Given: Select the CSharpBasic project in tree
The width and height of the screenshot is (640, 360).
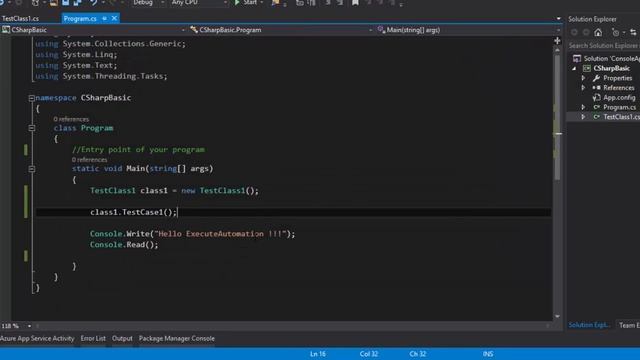Looking at the screenshot, I should pos(611,68).
